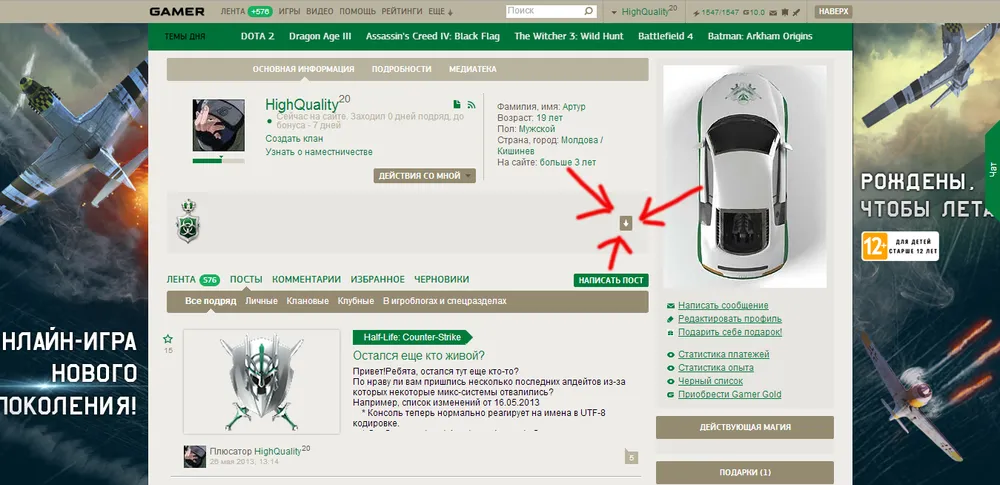Open mail envelope icon in top bar
Viewport: 1000px width, 485px height.
point(774,12)
